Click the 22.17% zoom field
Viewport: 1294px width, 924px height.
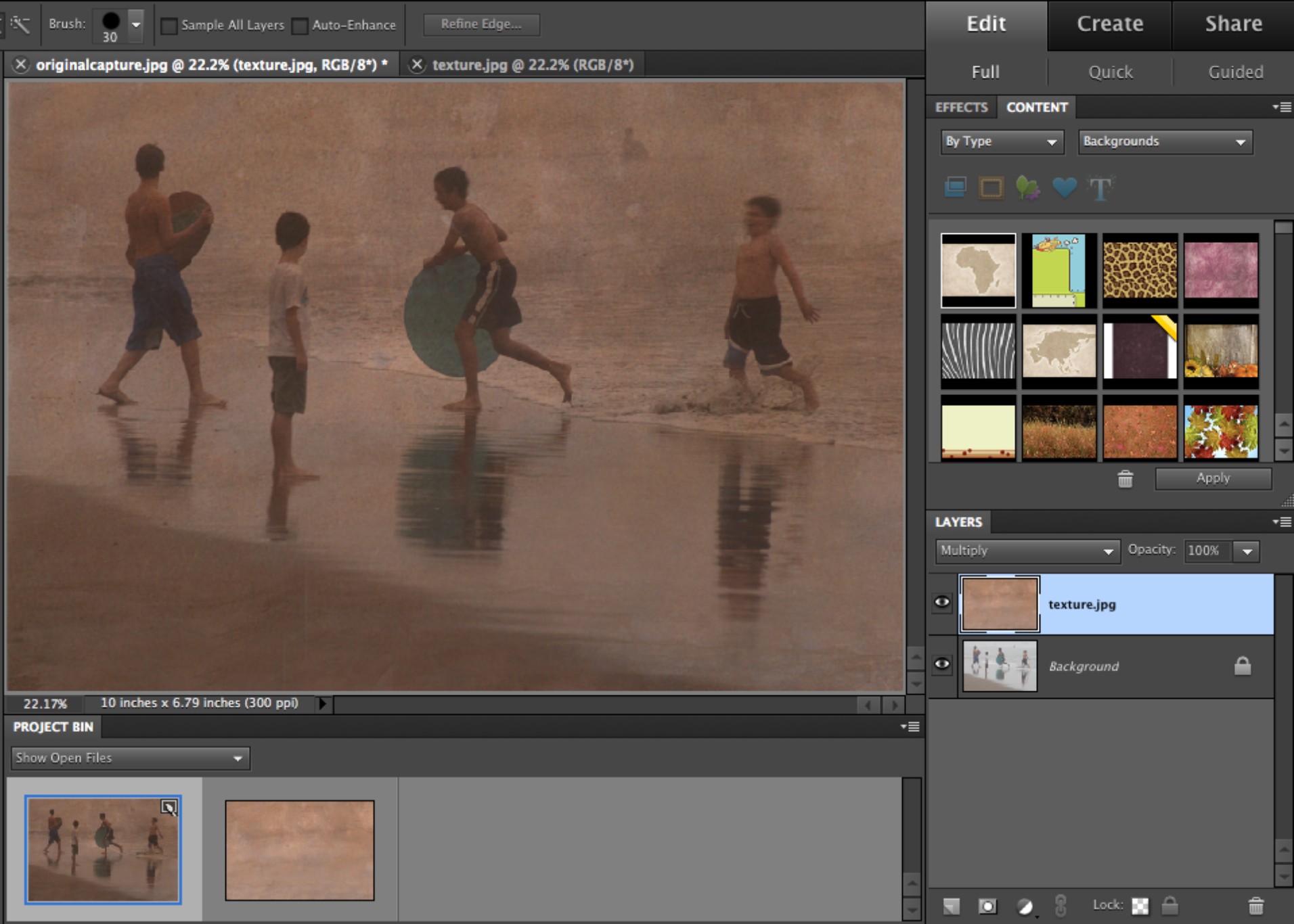pyautogui.click(x=45, y=703)
